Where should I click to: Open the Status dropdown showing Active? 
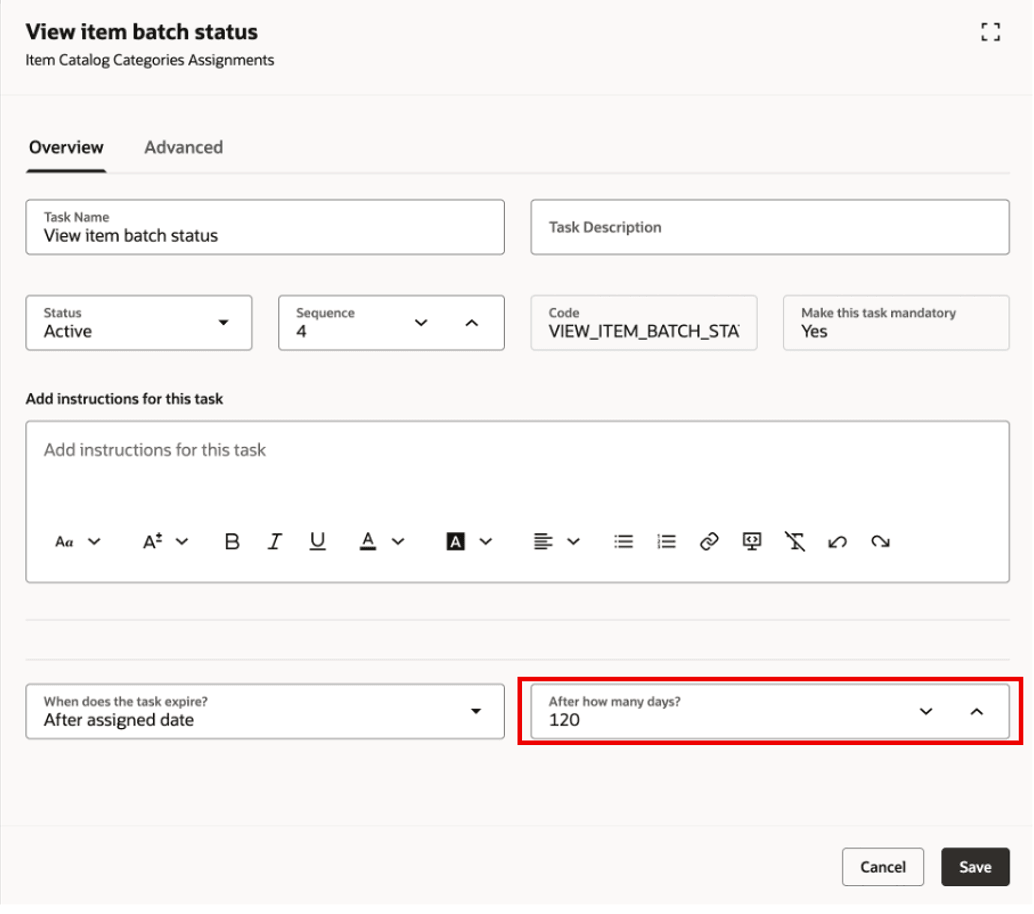click(224, 323)
